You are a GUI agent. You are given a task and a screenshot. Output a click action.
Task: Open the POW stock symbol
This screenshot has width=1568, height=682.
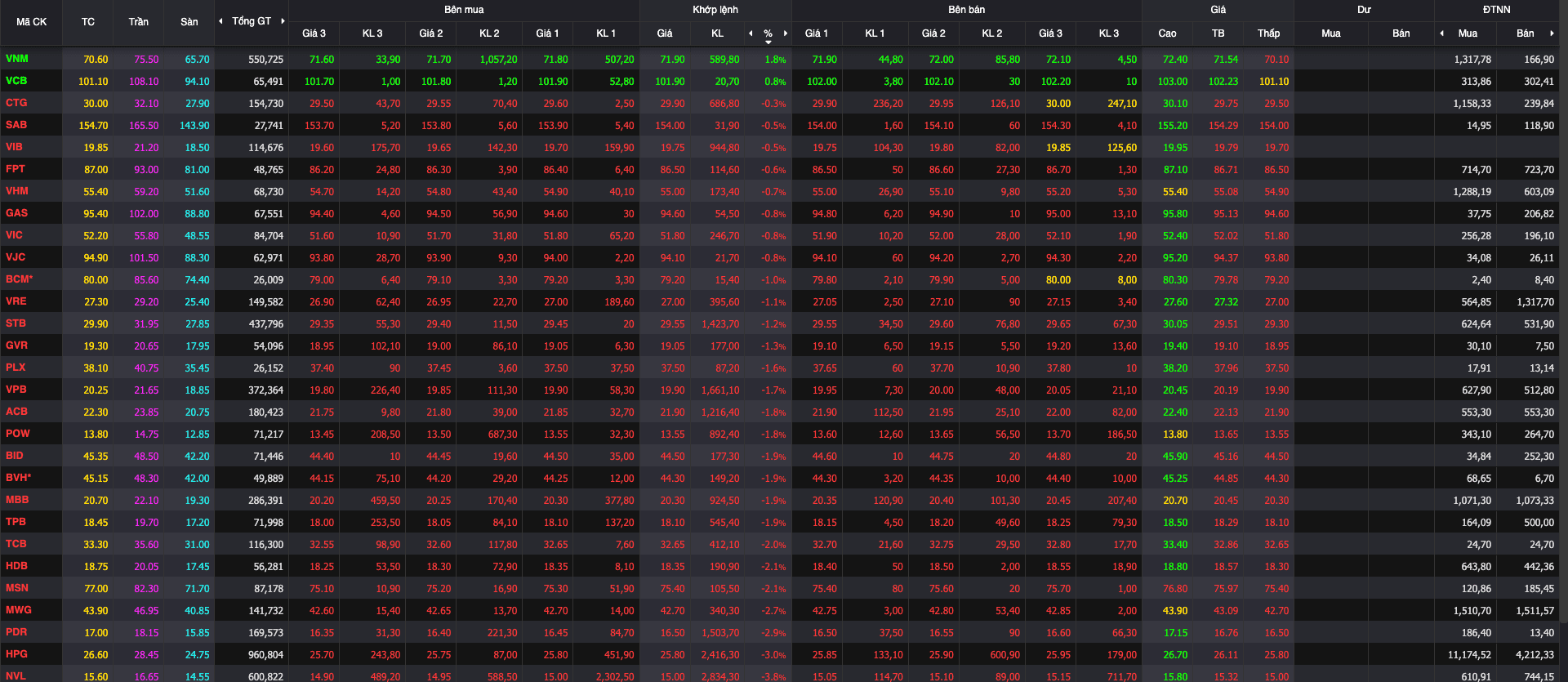17,434
